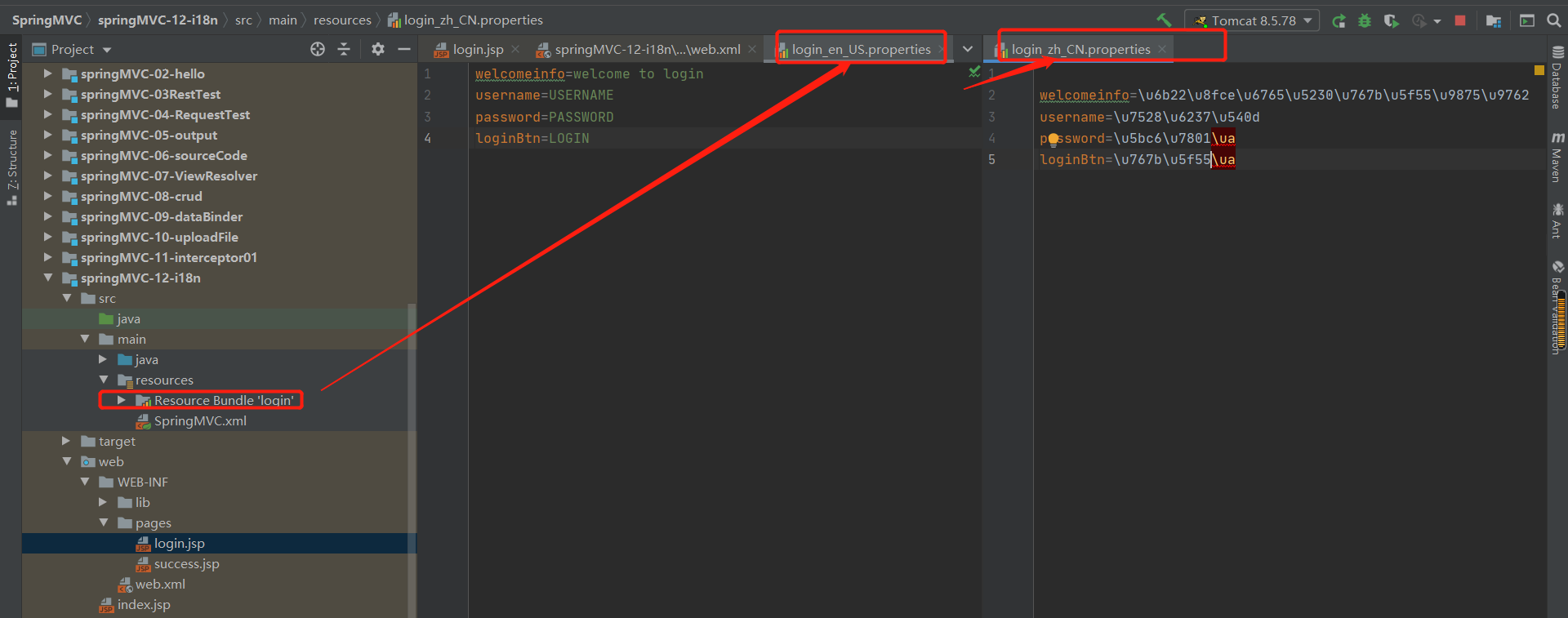The height and width of the screenshot is (618, 1568).
Task: Expand the lib folder
Action: pos(103,502)
